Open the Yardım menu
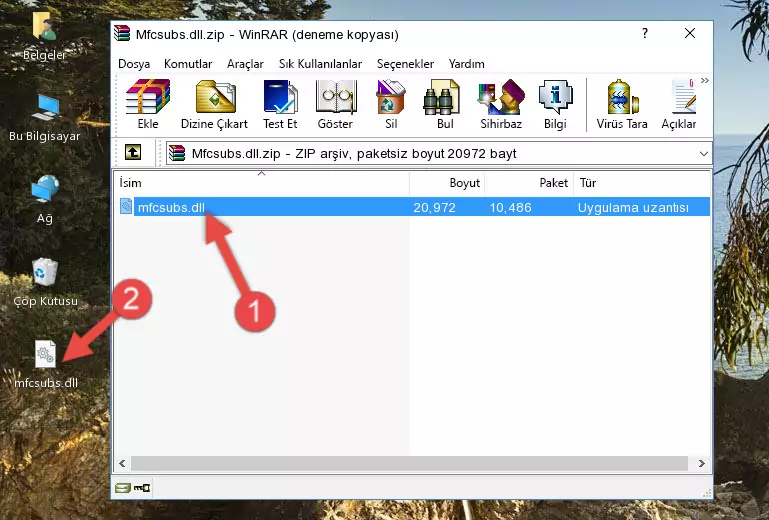 point(466,64)
